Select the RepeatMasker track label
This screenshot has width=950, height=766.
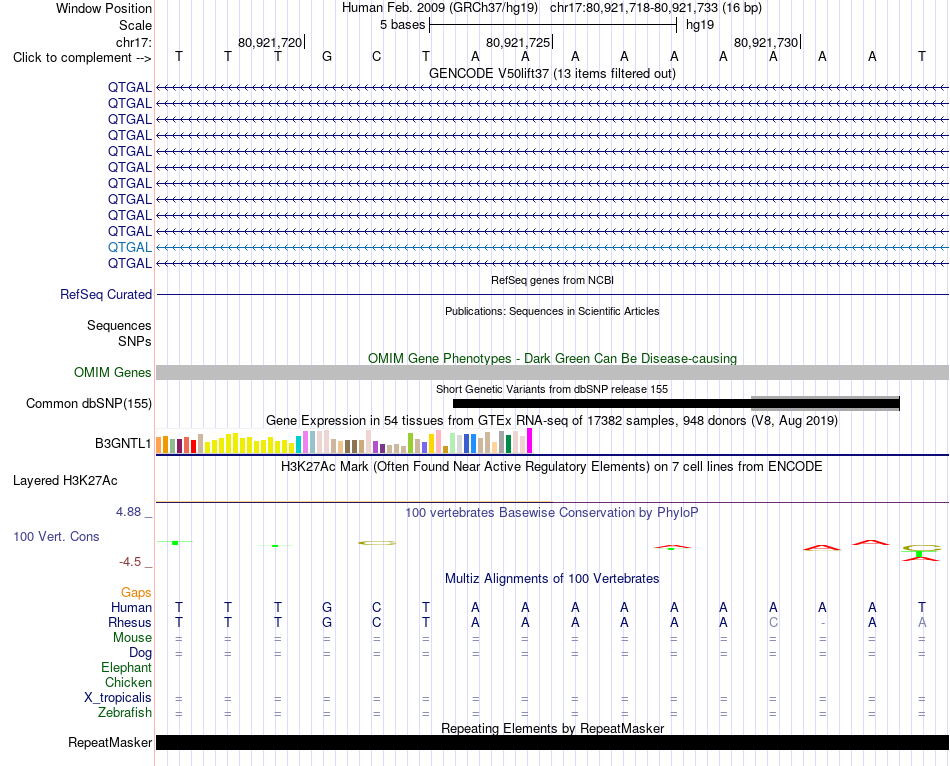coord(110,742)
